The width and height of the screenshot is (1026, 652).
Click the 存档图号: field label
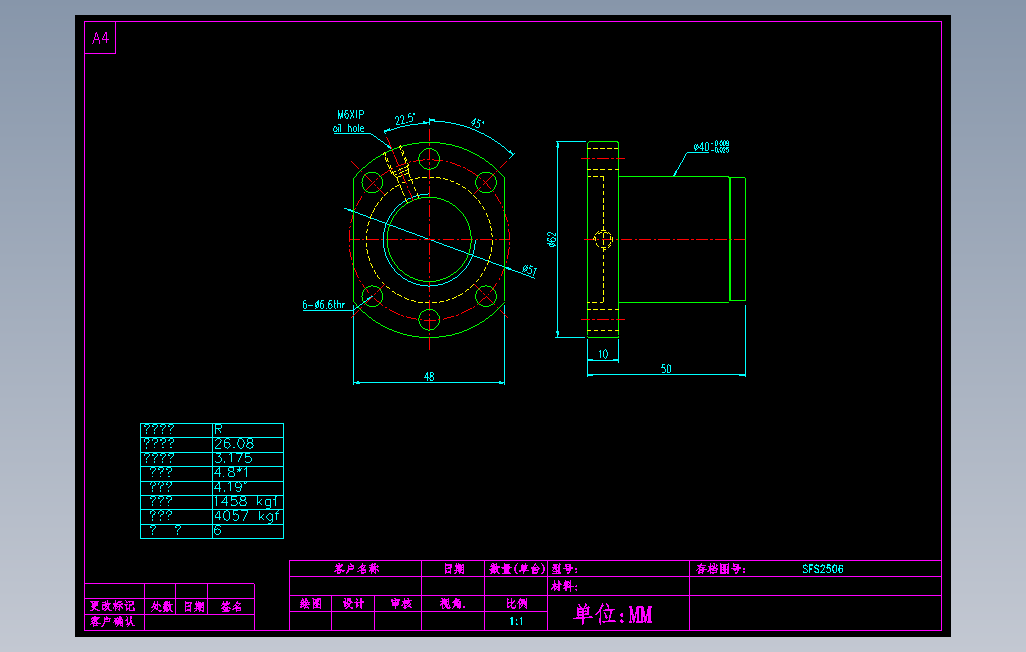pyautogui.click(x=720, y=568)
